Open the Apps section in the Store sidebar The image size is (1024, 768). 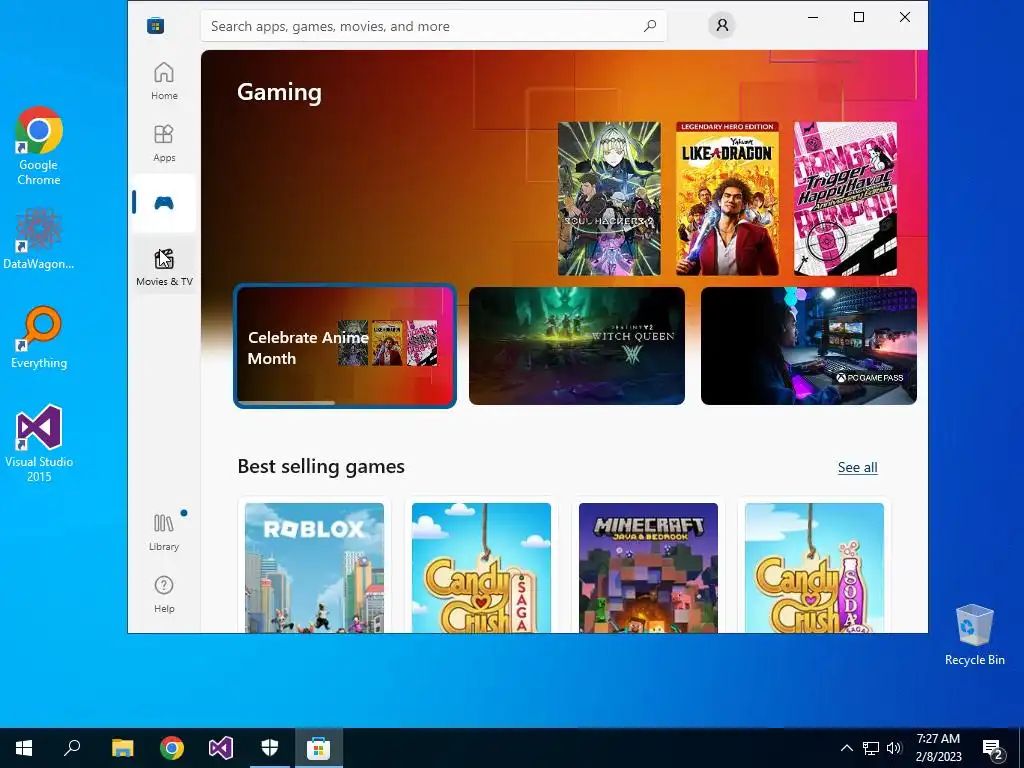[x=164, y=143]
